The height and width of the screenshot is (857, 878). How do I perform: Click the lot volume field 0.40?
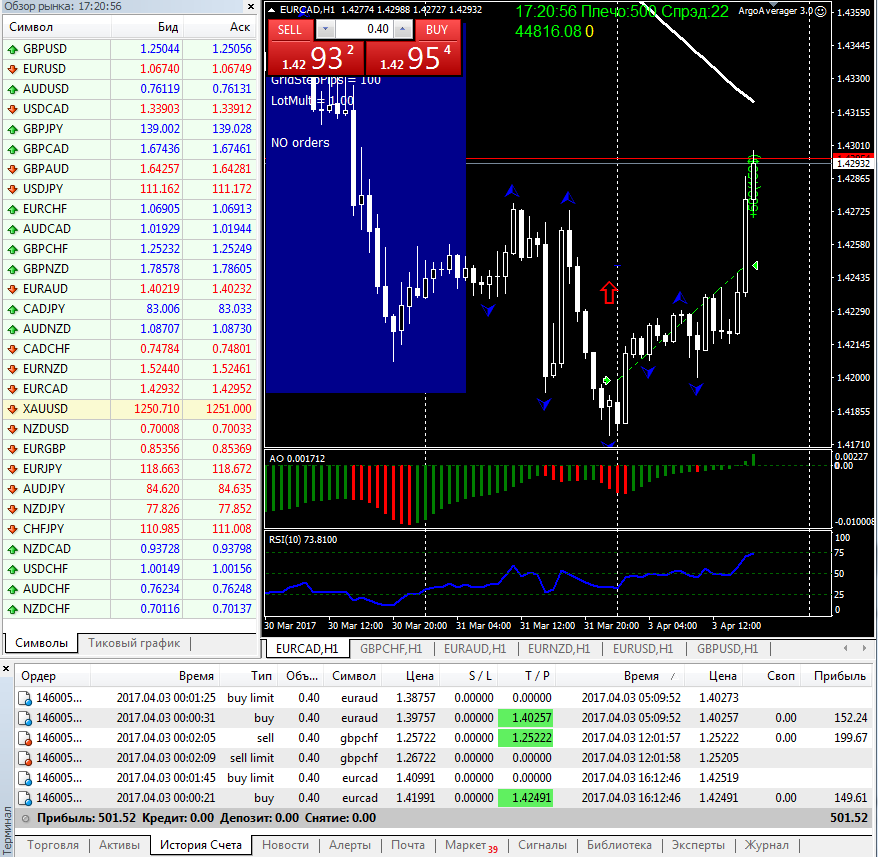pos(364,29)
